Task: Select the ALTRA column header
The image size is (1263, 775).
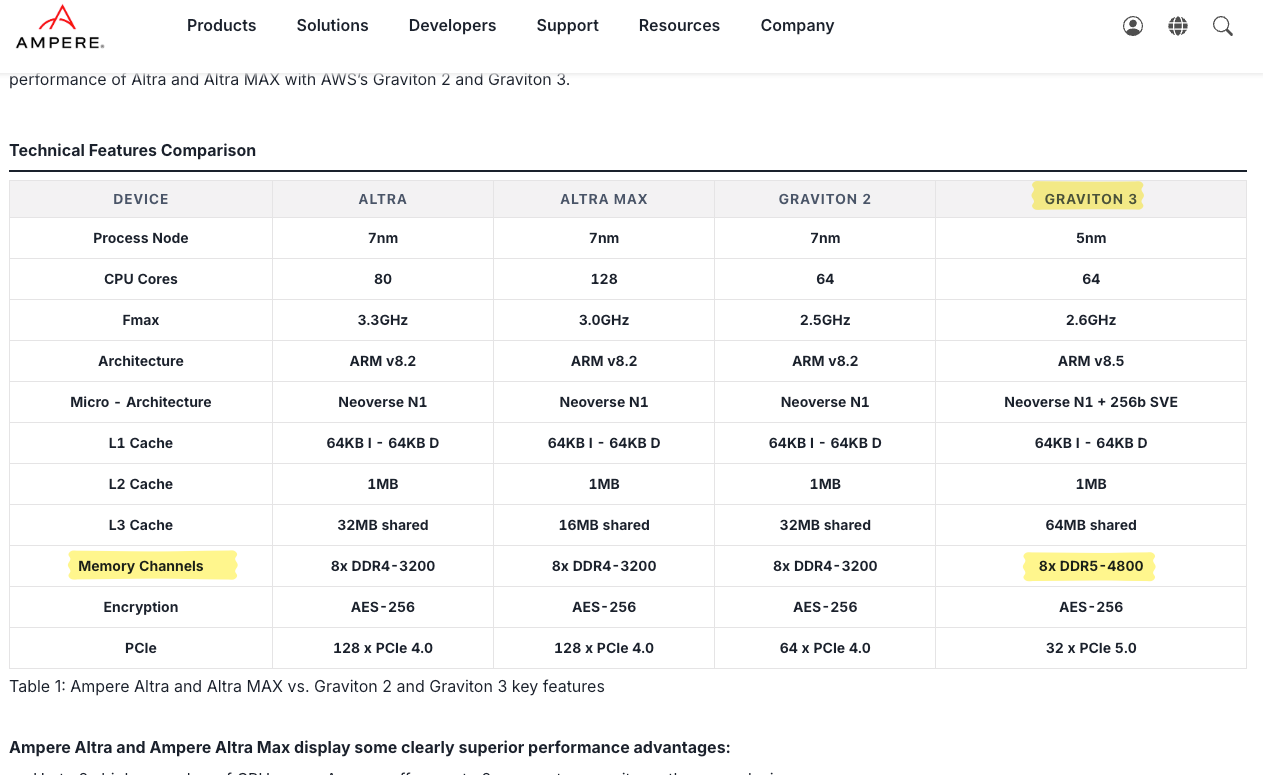Action: click(383, 199)
